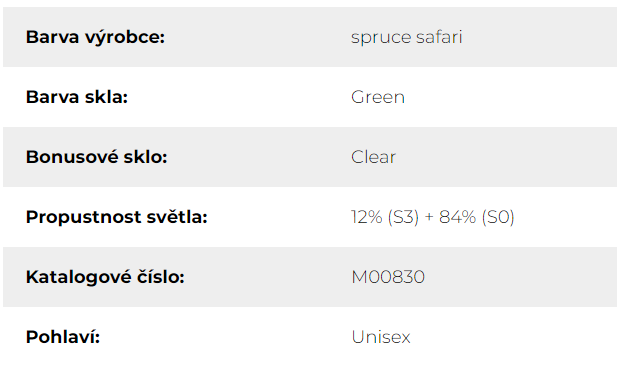This screenshot has height=370, width=617.
Task: Click the 'Pohlaví:' label
Action: pos(63,337)
